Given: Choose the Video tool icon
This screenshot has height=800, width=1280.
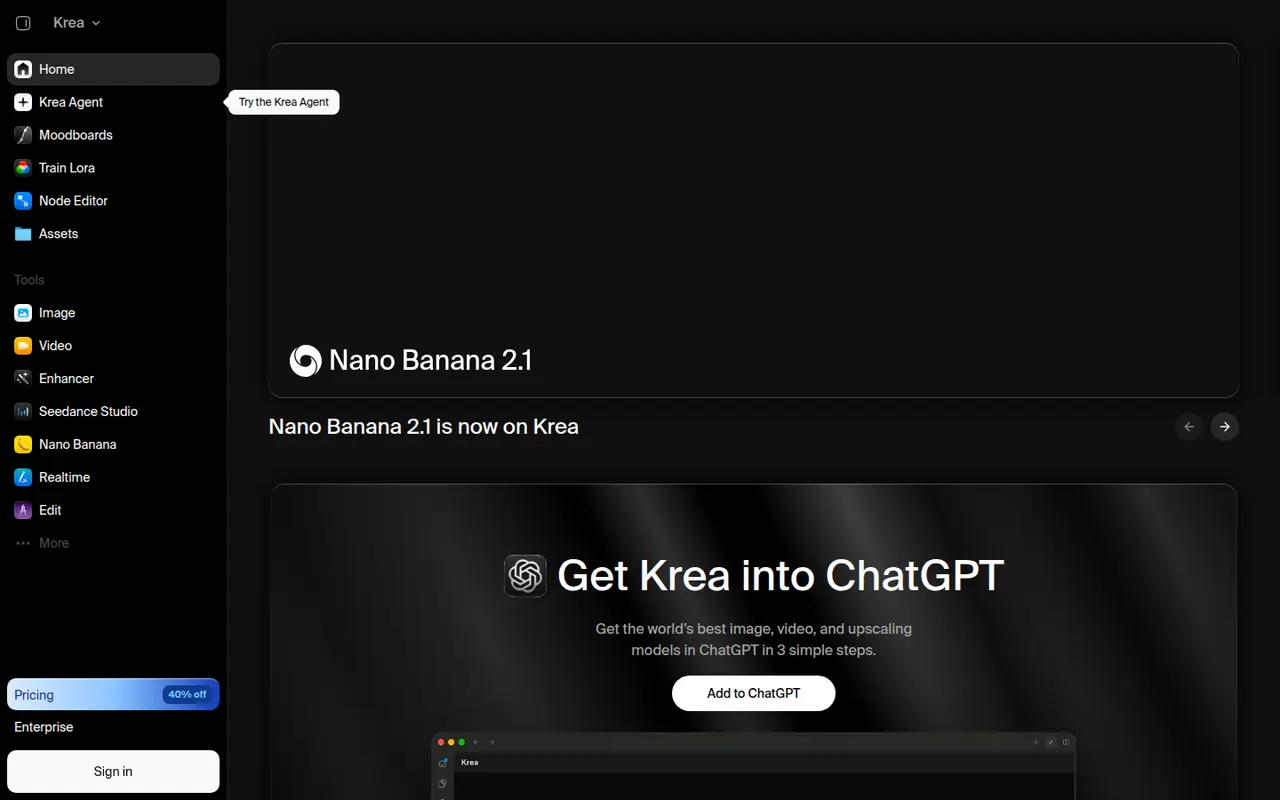Looking at the screenshot, I should [23, 346].
